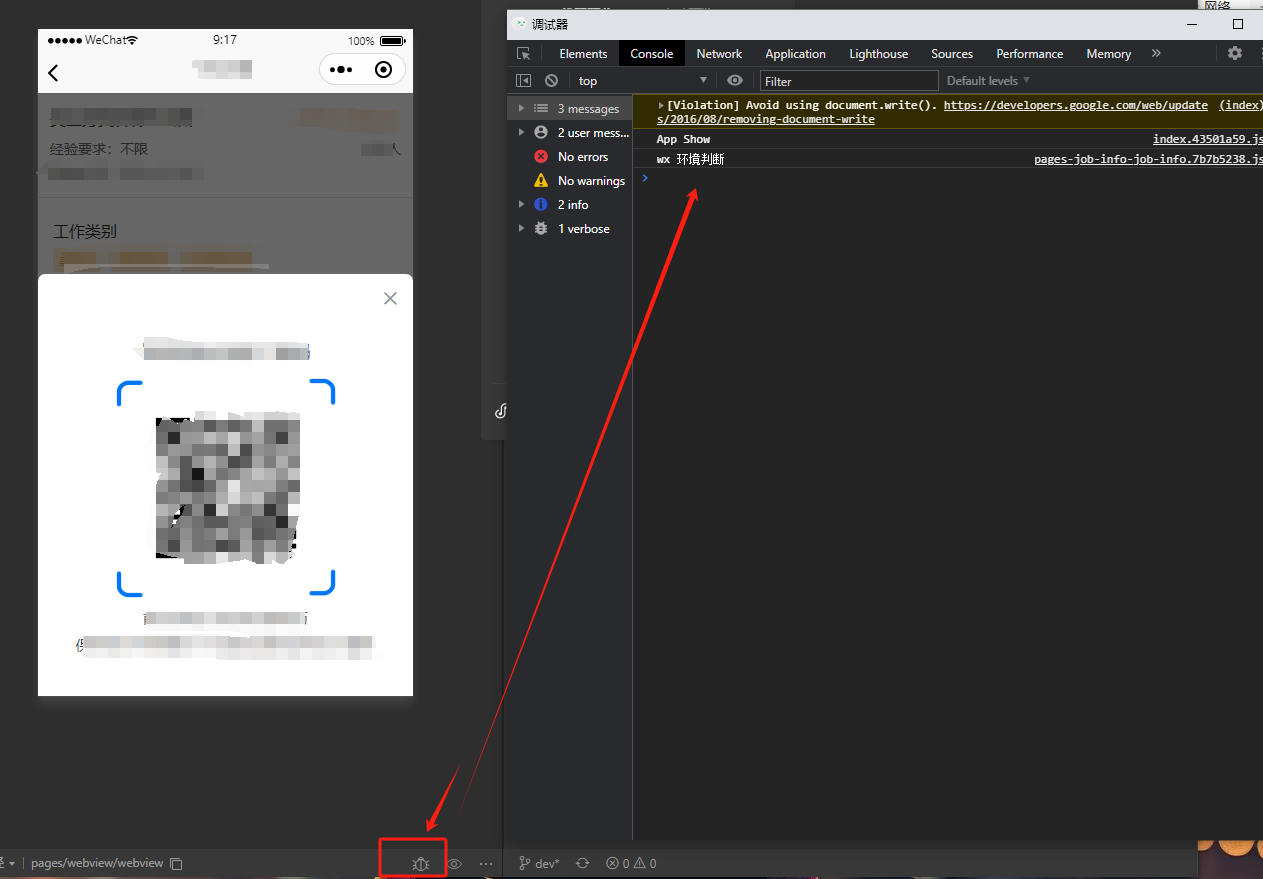Open the debugger bug icon in simulator bar

[421, 863]
